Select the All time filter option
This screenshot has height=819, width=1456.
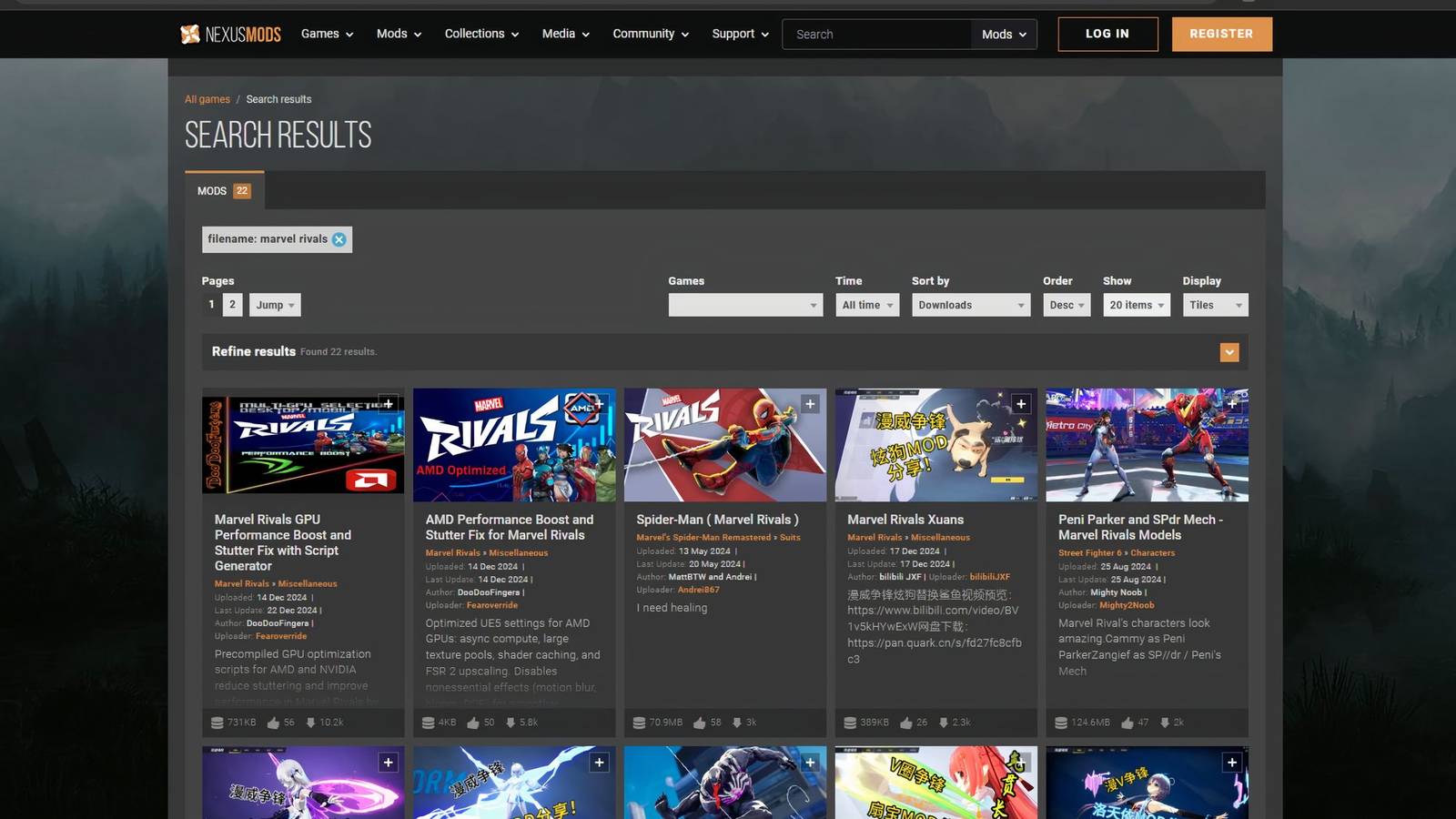pyautogui.click(x=865, y=305)
